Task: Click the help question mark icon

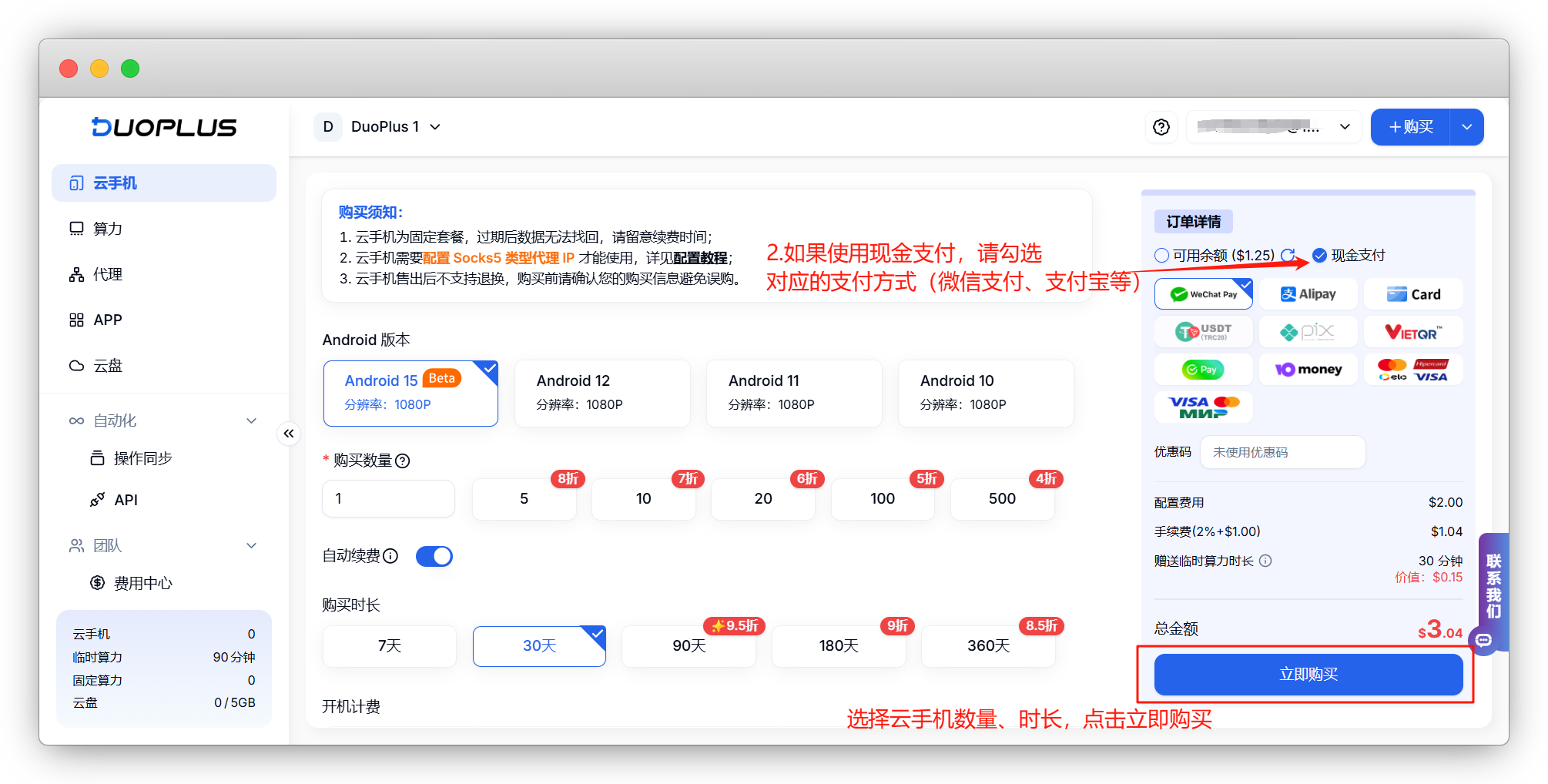Action: coord(1161,127)
